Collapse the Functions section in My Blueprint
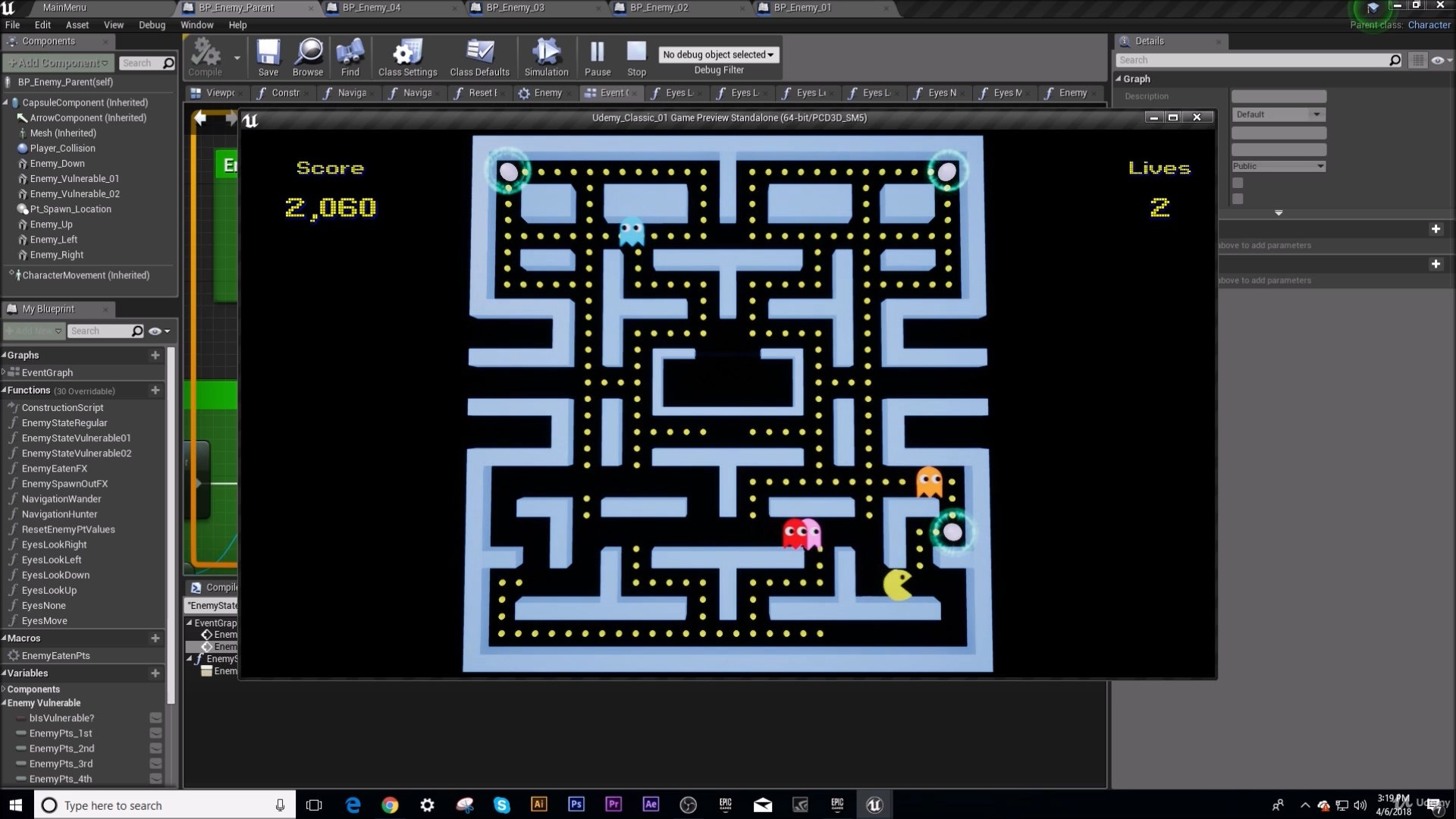This screenshot has width=1456, height=819. pos(5,391)
